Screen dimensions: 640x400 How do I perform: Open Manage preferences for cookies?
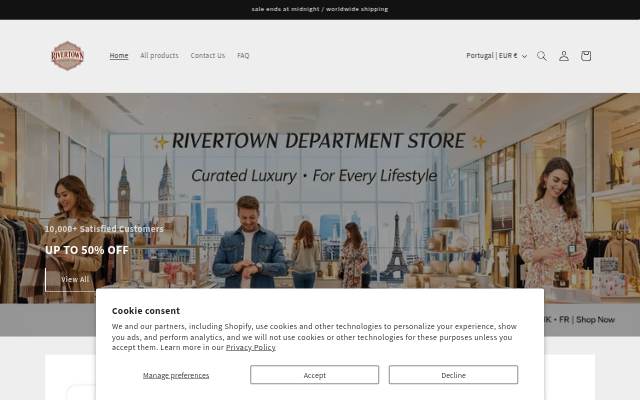coord(176,375)
